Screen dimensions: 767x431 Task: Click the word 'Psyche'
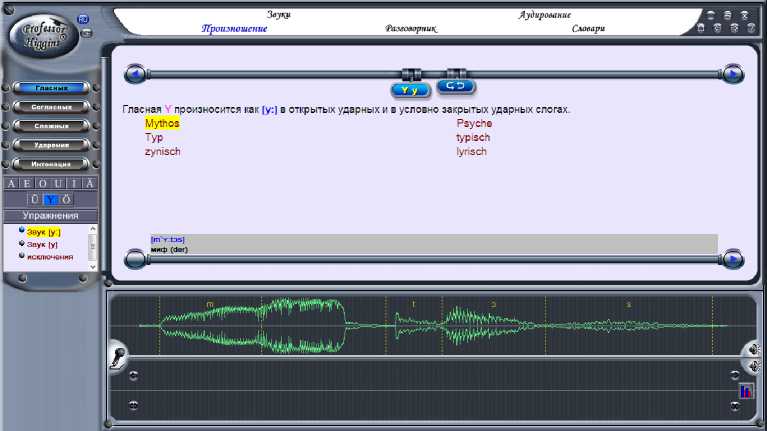(474, 123)
